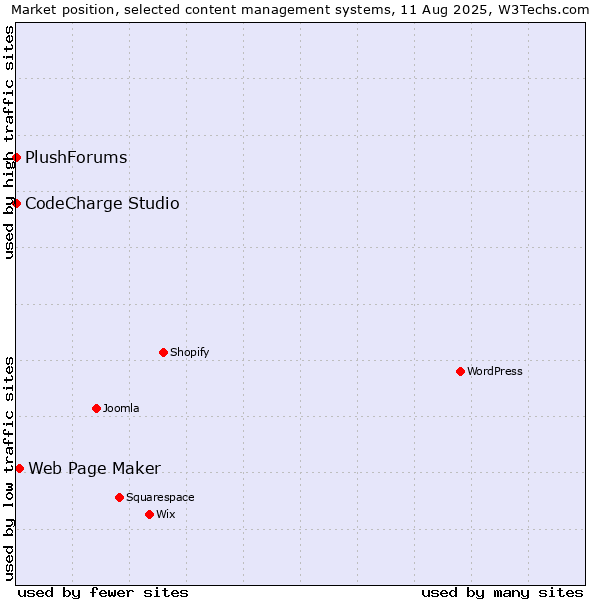Click the 'used by fewer sites' axis label
The height and width of the screenshot is (600, 600).
click(x=103, y=593)
